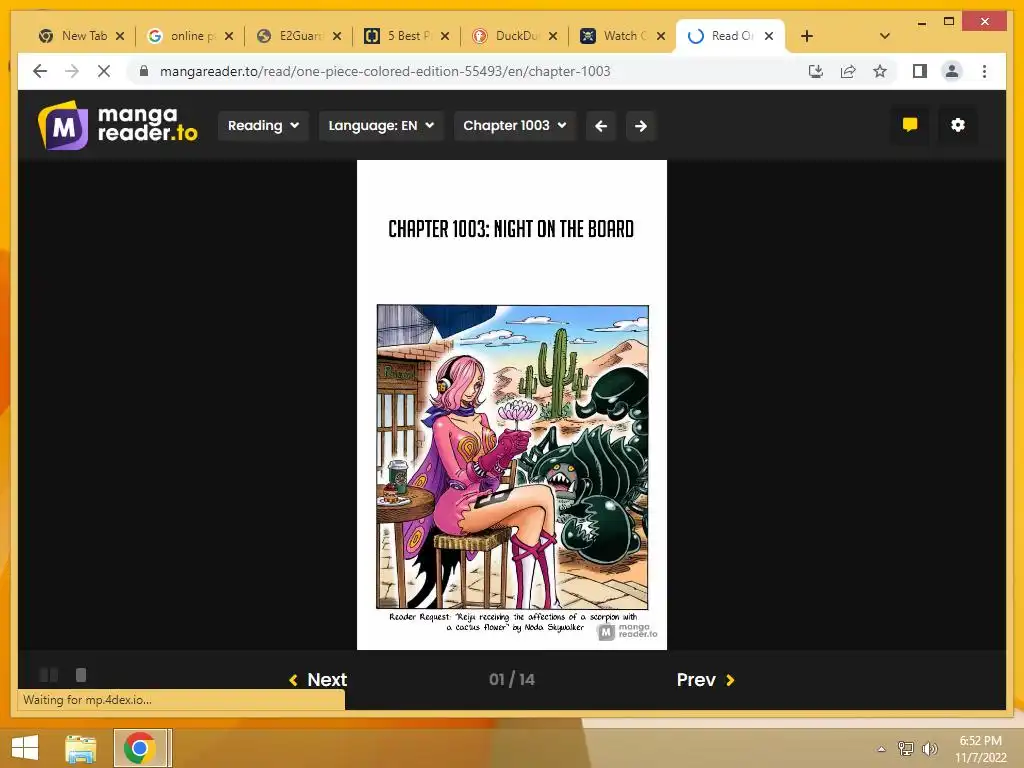Click the network tray icon
Viewport: 1024px width, 768px height.
coord(906,748)
